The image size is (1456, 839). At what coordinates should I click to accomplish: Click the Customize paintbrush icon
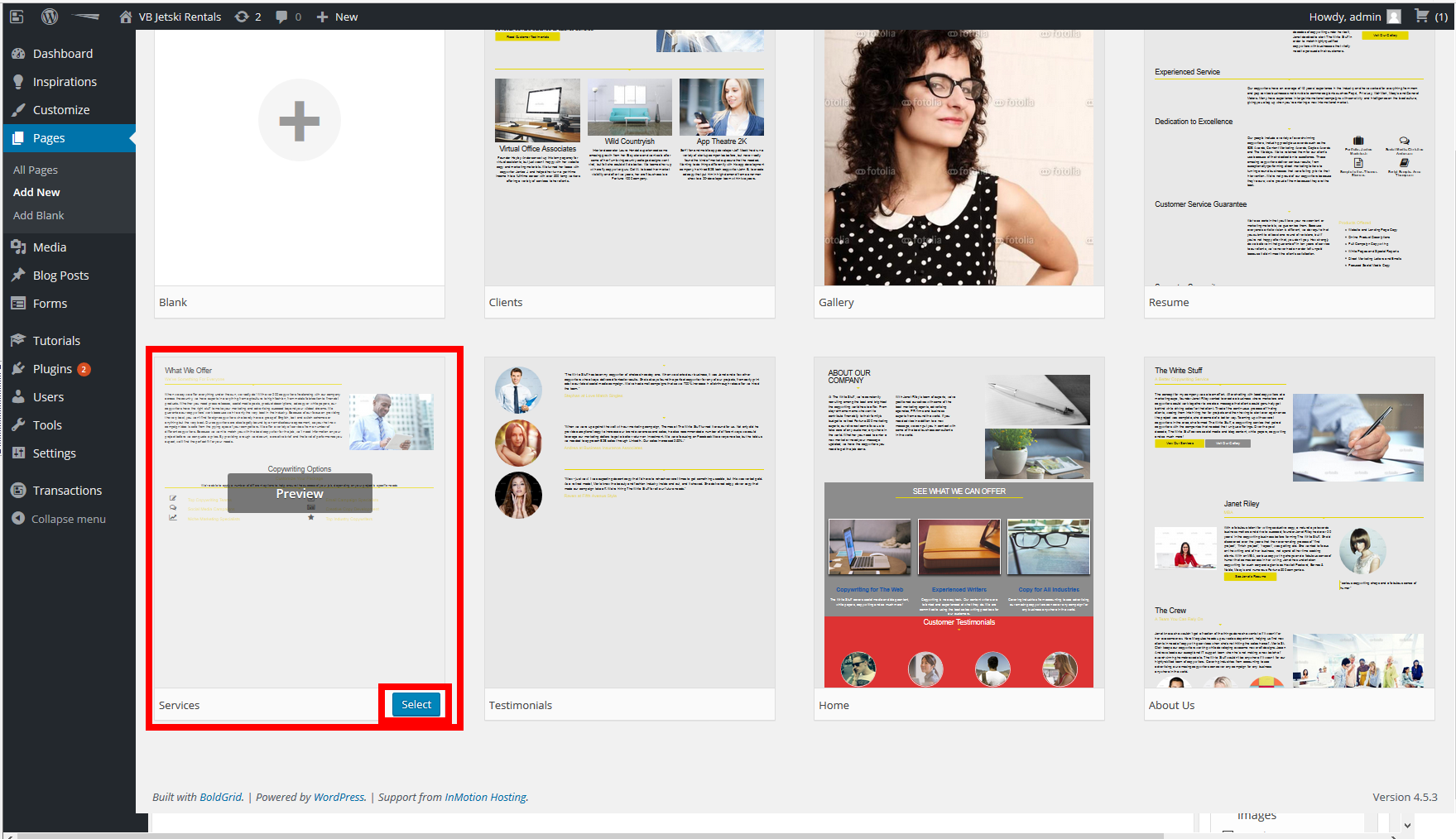(18, 110)
